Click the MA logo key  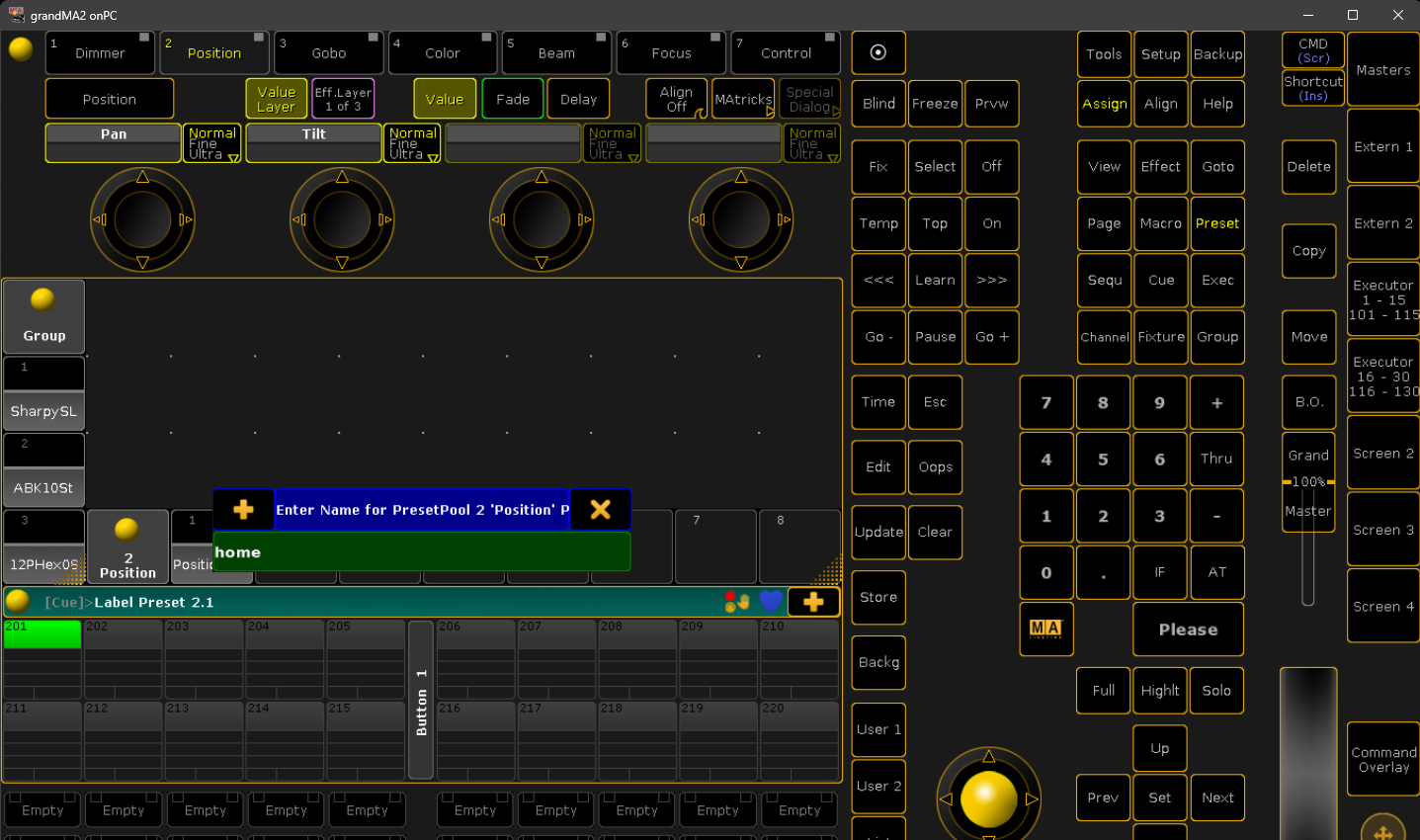(x=1045, y=630)
